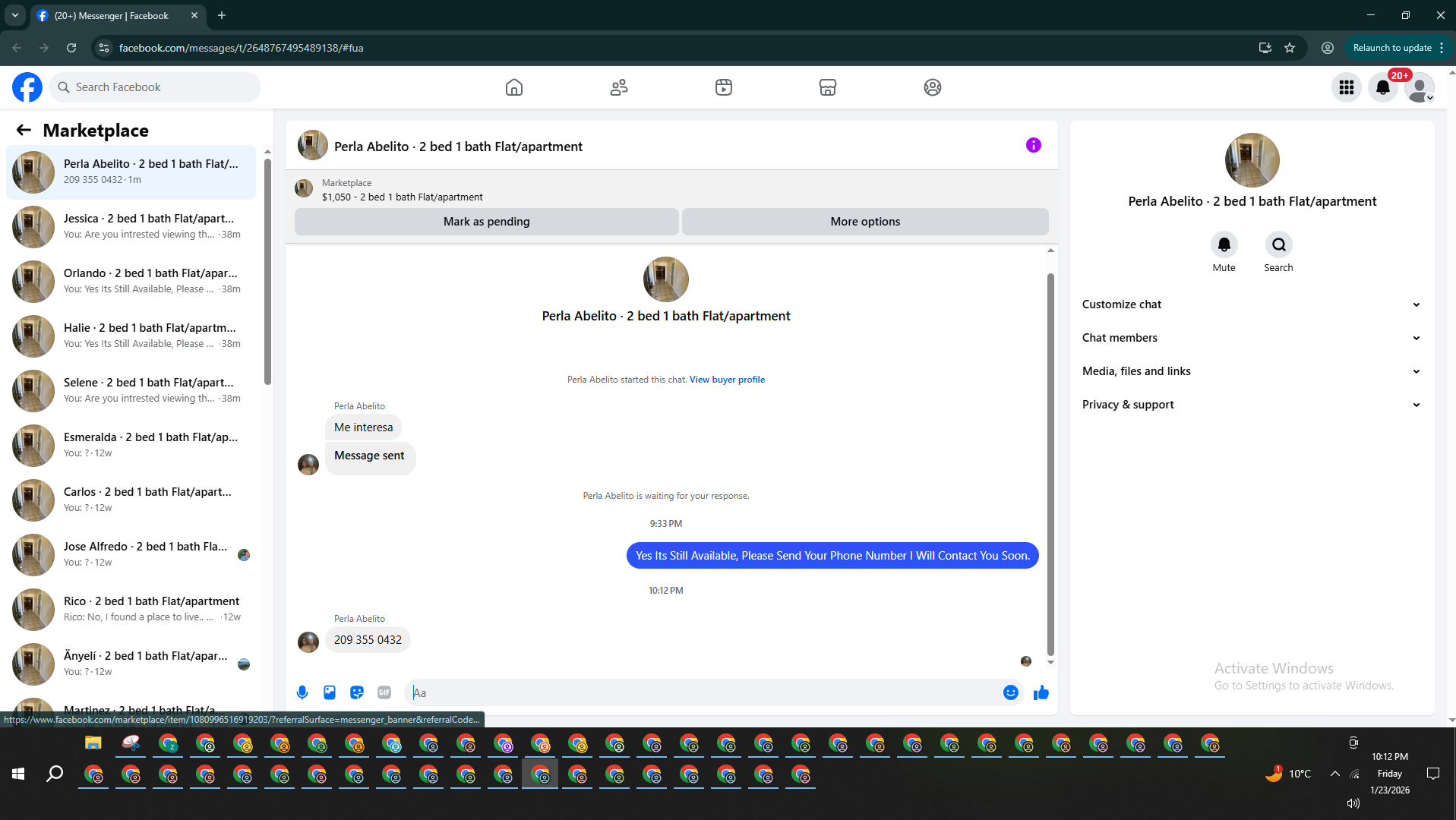Expand Media, files and links section
Screen dimensions: 1456x820
(1252, 371)
